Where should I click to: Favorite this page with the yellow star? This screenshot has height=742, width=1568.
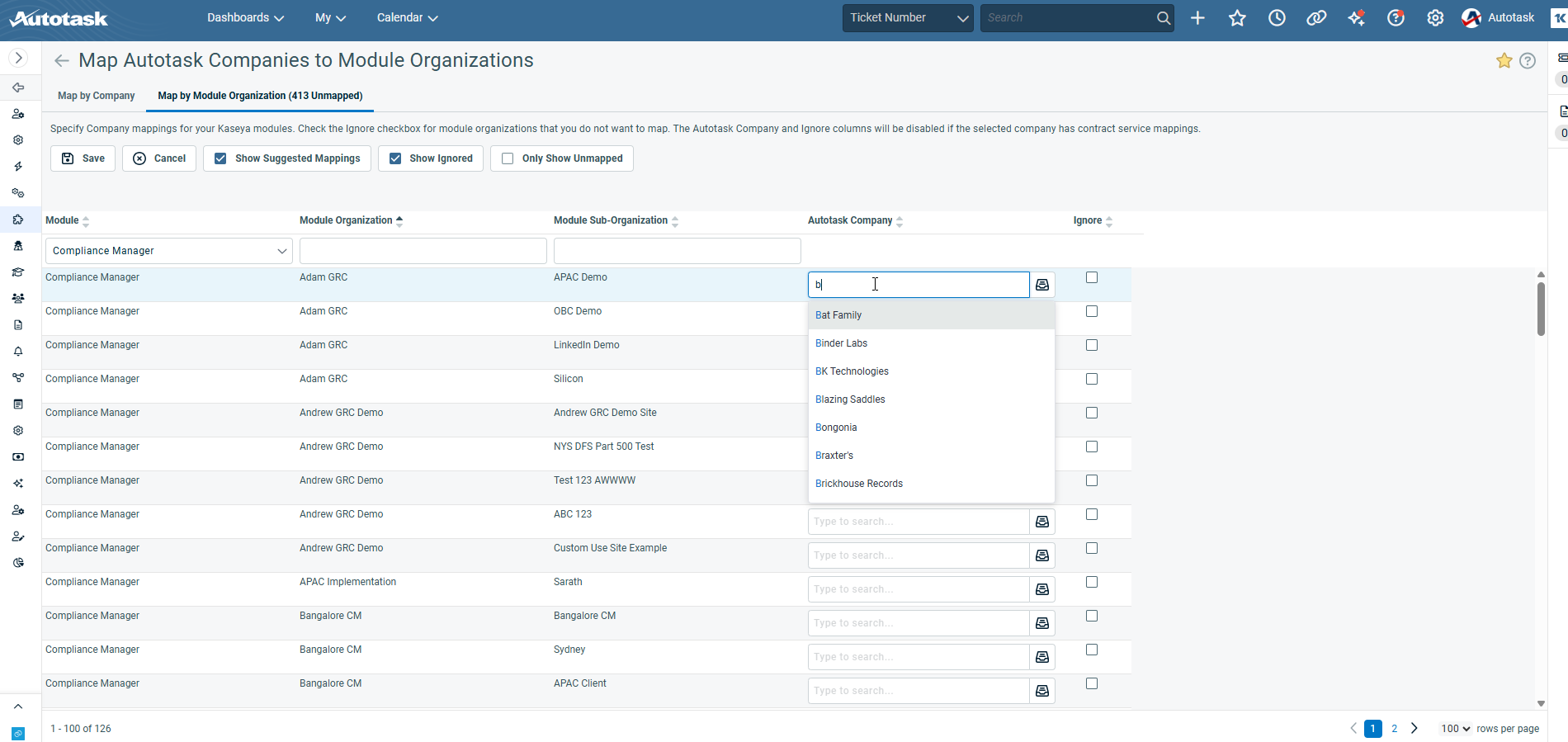coord(1504,61)
